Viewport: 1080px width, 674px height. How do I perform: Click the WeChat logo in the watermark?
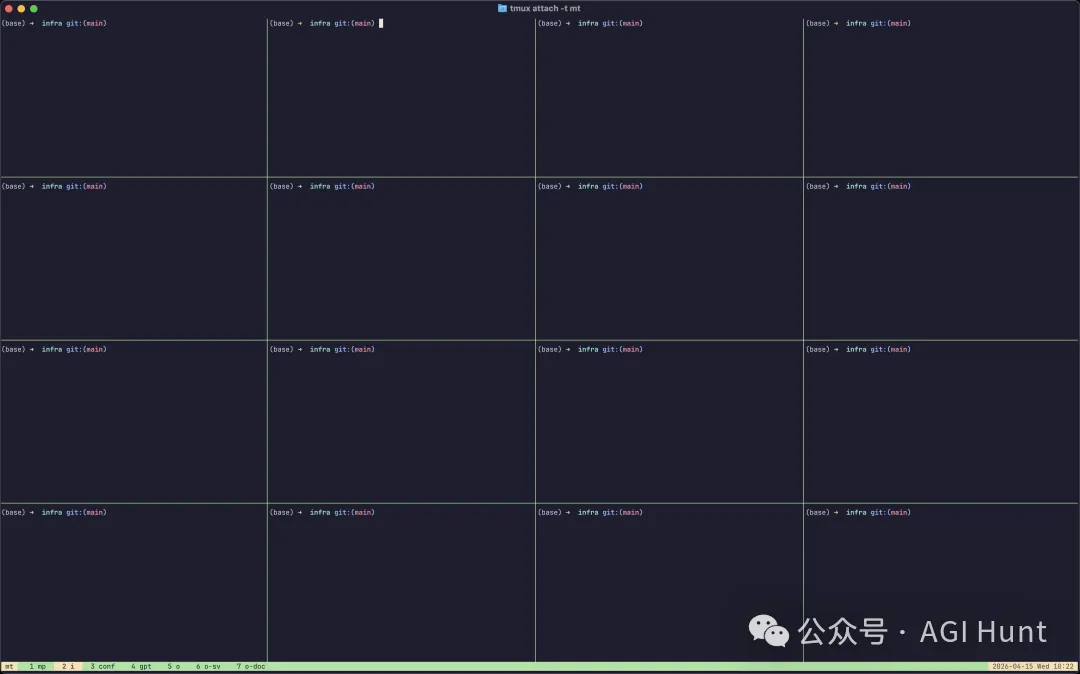coord(769,631)
